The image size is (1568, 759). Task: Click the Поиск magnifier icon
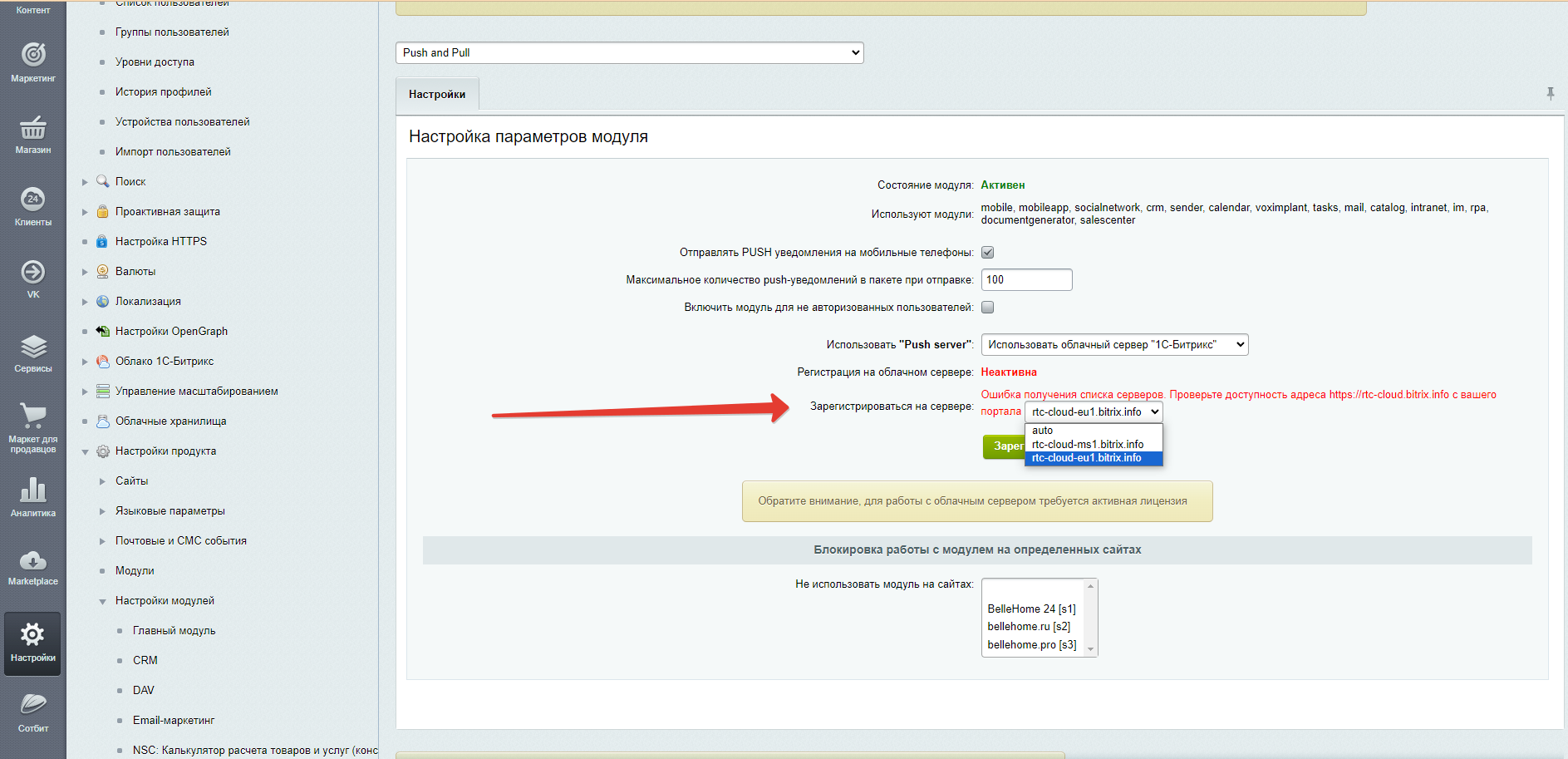click(x=103, y=181)
